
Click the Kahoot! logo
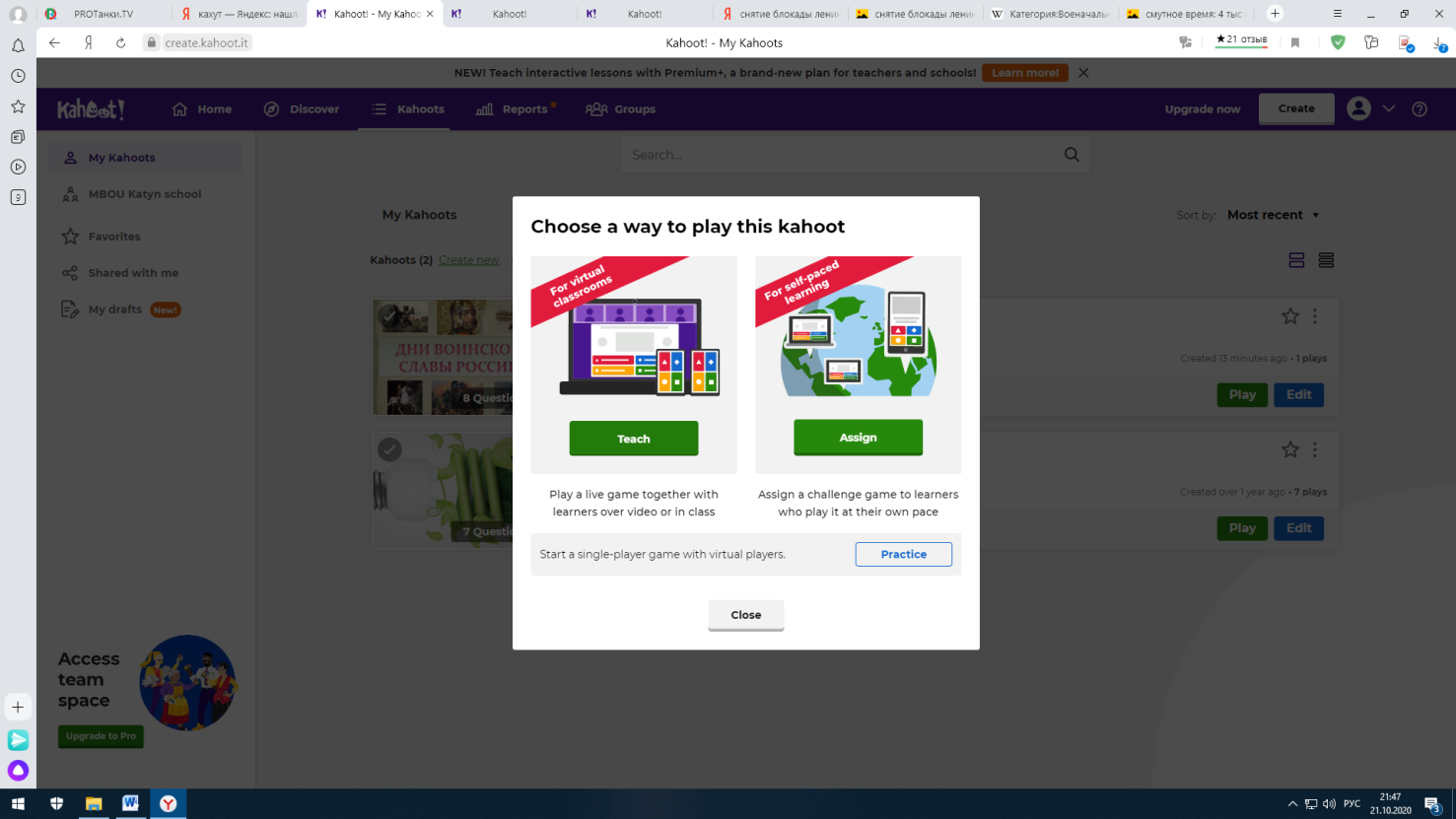click(x=91, y=109)
